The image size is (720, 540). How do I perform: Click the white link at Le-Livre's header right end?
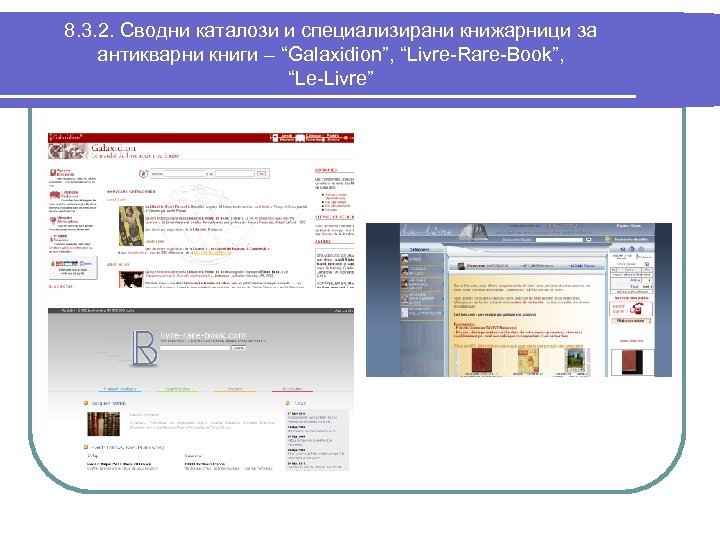[629, 226]
